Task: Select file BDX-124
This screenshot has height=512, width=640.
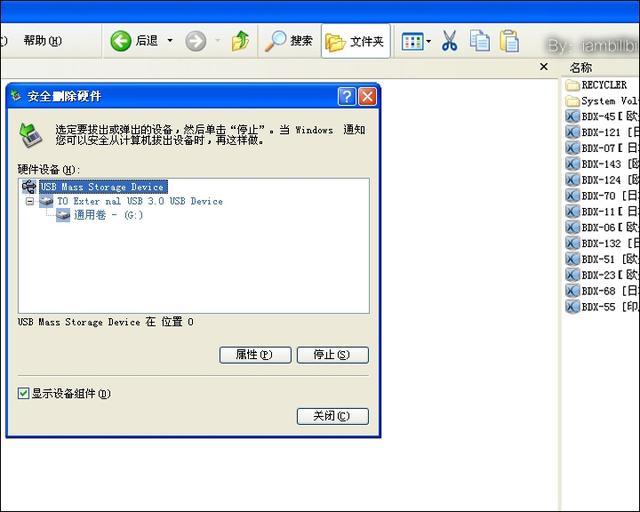Action: [602, 180]
